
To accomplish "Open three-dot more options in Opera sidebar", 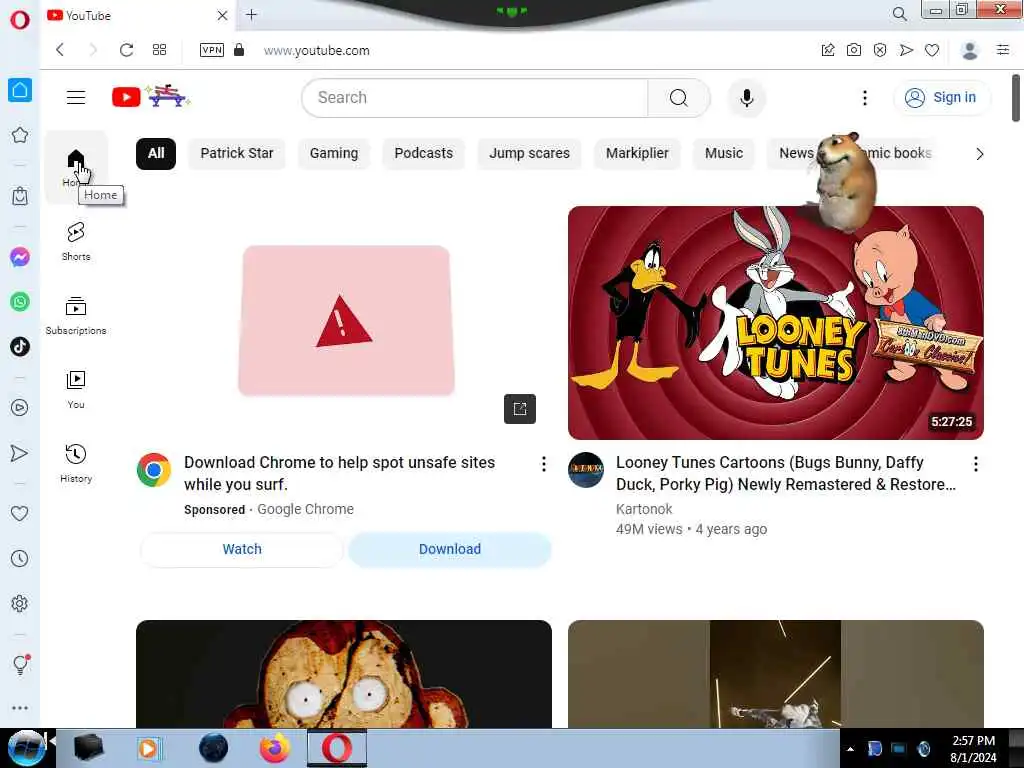I will click(x=20, y=708).
